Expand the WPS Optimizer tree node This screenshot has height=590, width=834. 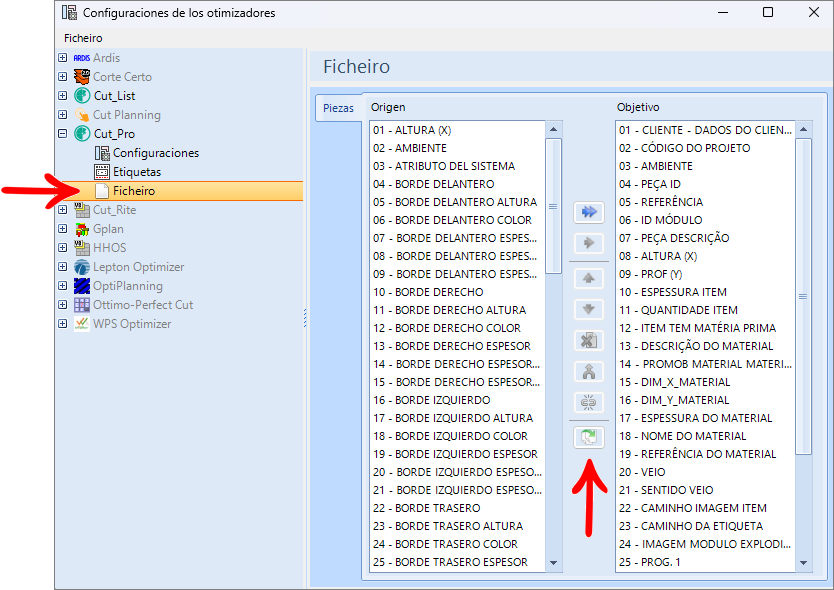(x=63, y=323)
